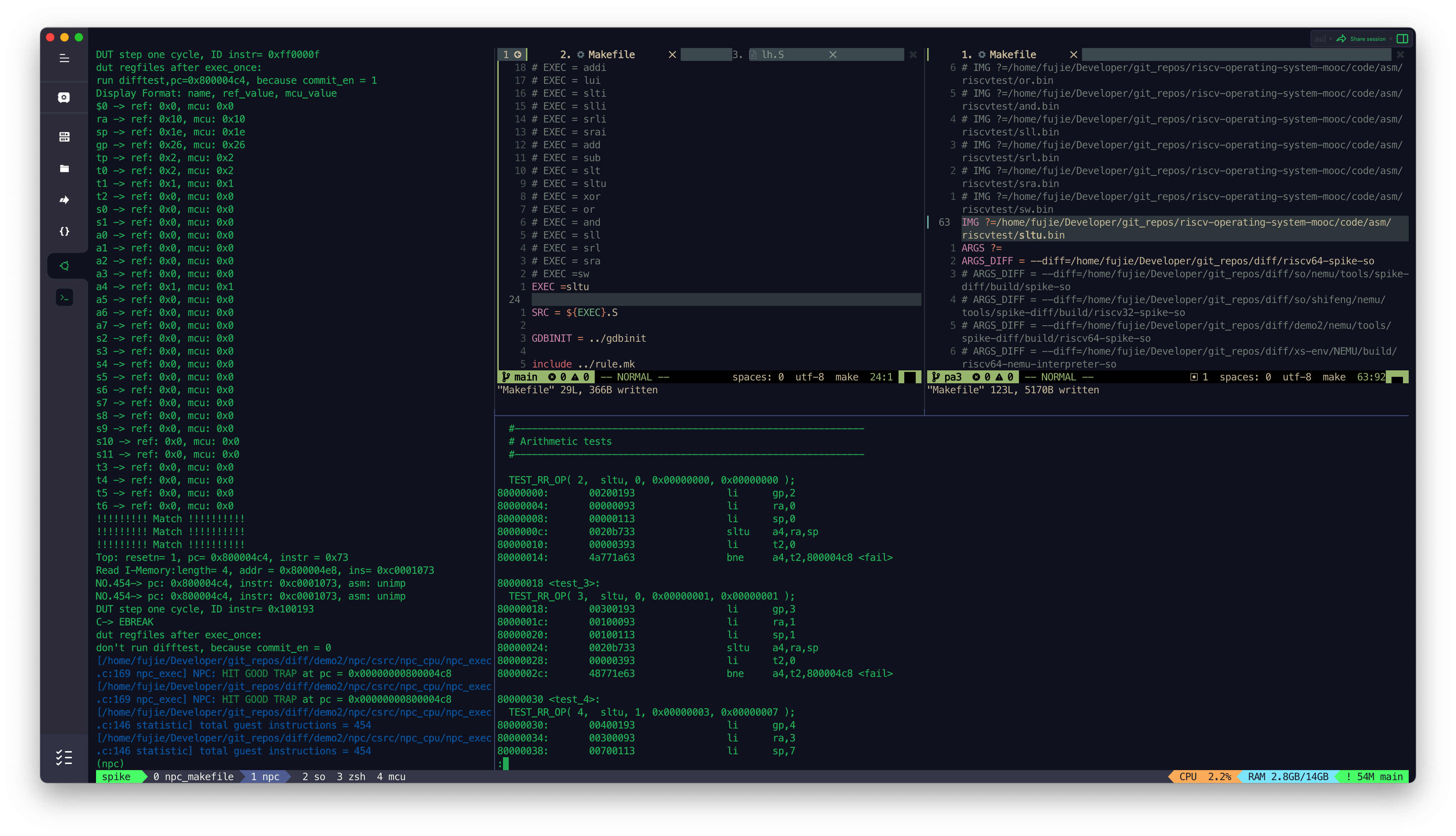Click the green macOS fullscreen button
Viewport: 1456px width, 836px height.
[x=79, y=37]
